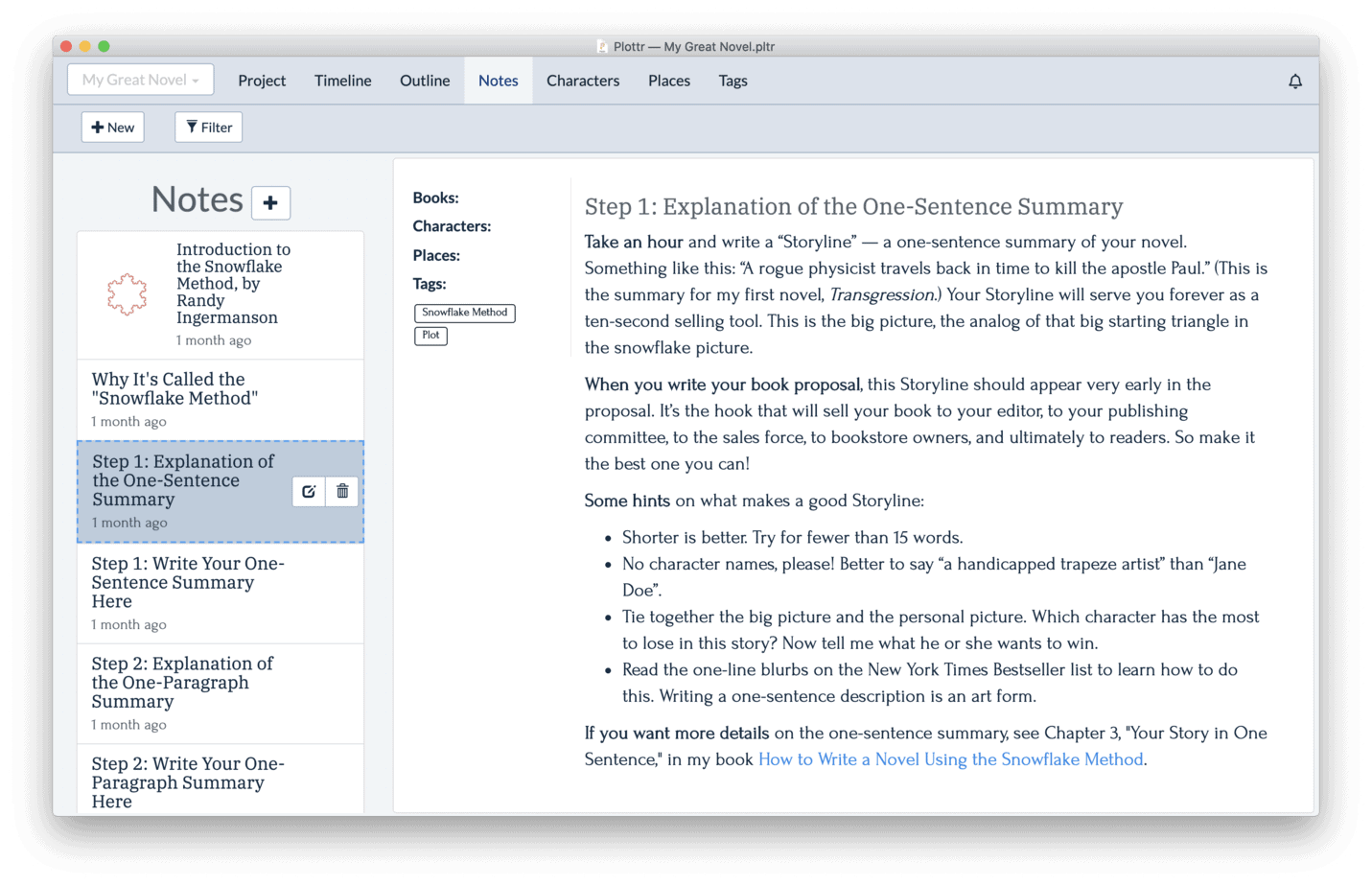Follow the Snowflake Method book link
The image size is (1372, 886).
(x=950, y=759)
